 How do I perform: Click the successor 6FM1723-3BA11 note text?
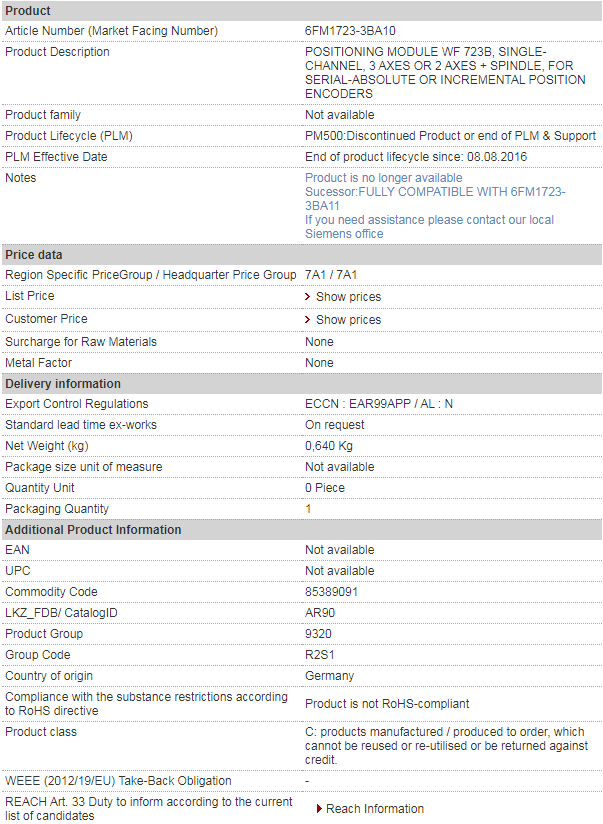(435, 199)
